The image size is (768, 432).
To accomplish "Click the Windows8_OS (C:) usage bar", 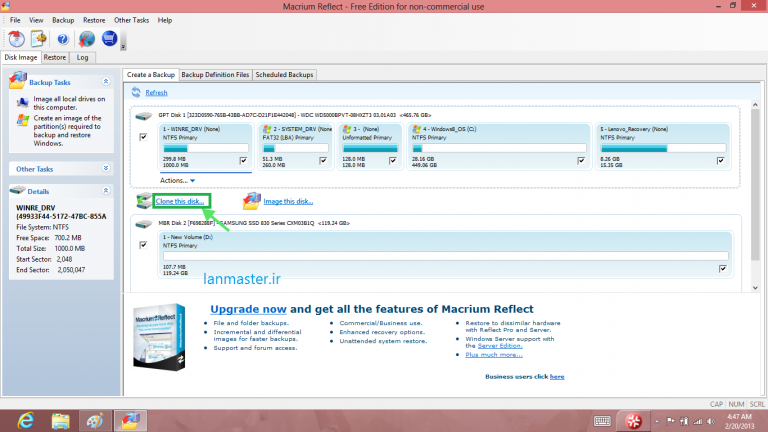I will [499, 148].
